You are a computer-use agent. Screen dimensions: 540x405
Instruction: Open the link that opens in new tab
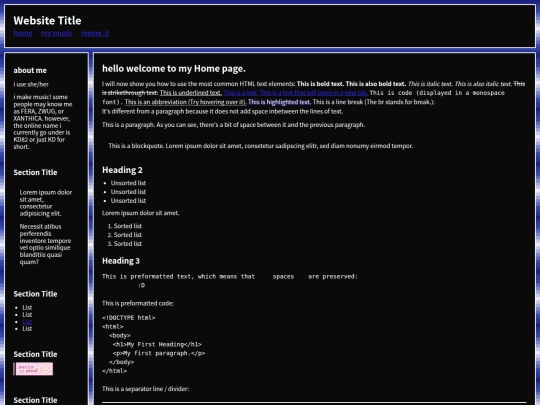tap(313, 93)
